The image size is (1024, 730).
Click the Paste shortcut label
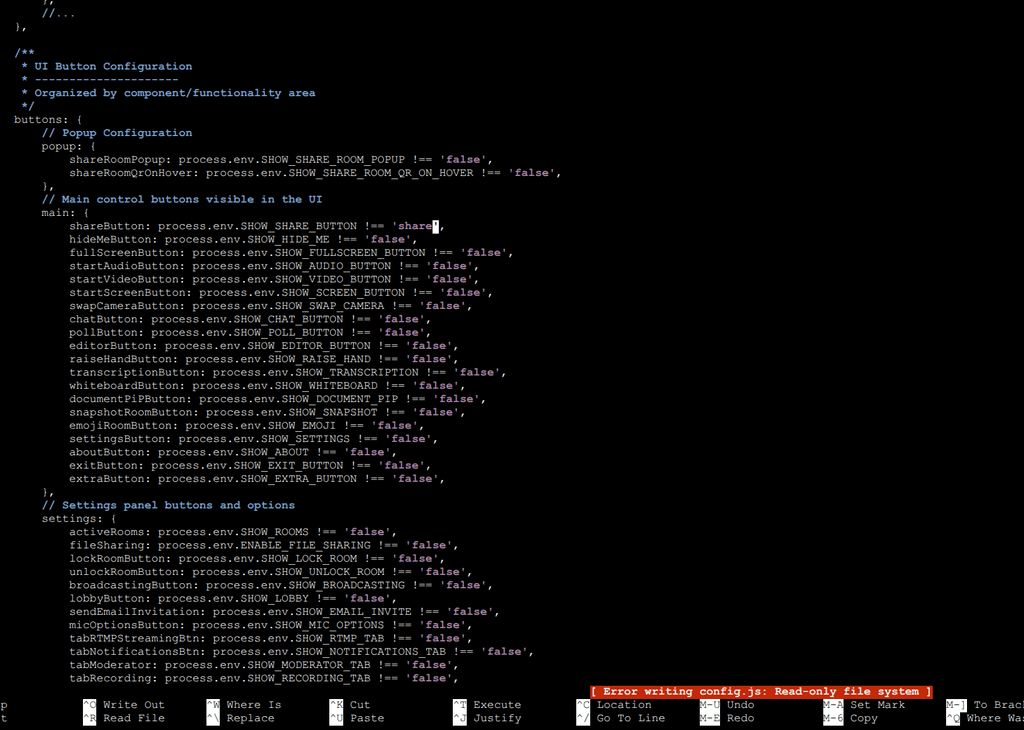pyautogui.click(x=366, y=718)
